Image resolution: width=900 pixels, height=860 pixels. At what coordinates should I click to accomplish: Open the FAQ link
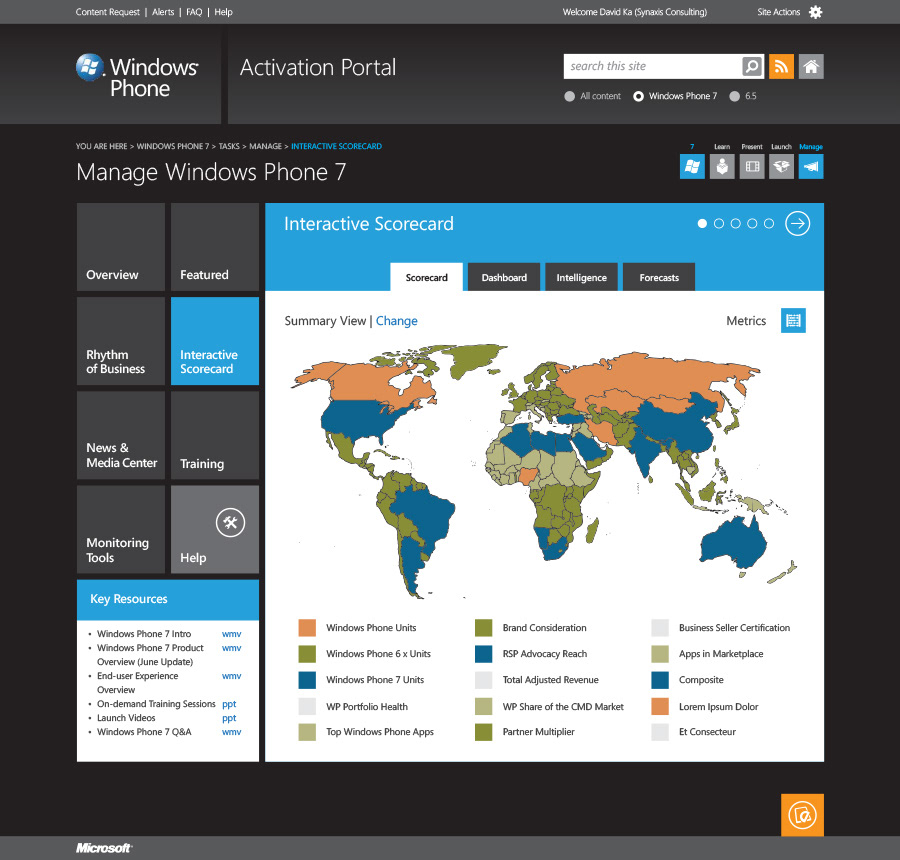tap(194, 12)
